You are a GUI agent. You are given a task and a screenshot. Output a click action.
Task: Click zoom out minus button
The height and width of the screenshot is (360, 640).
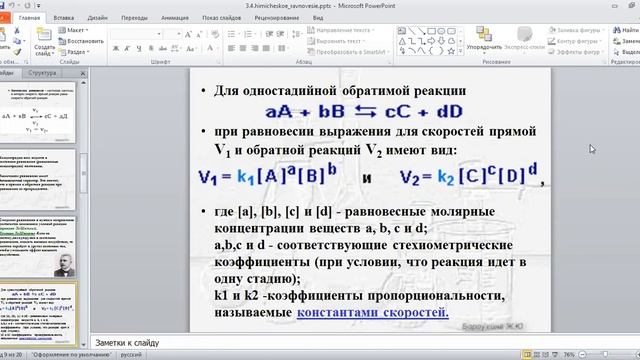tap(582, 355)
